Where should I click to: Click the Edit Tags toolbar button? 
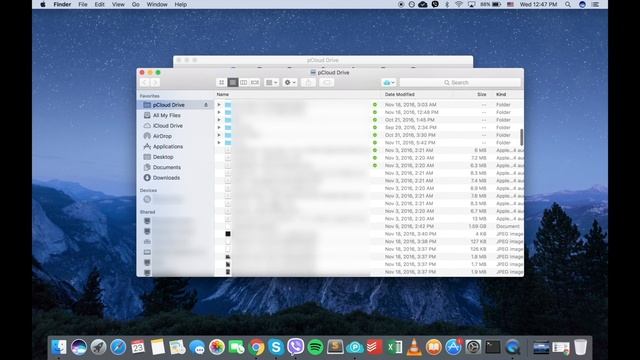[326, 82]
